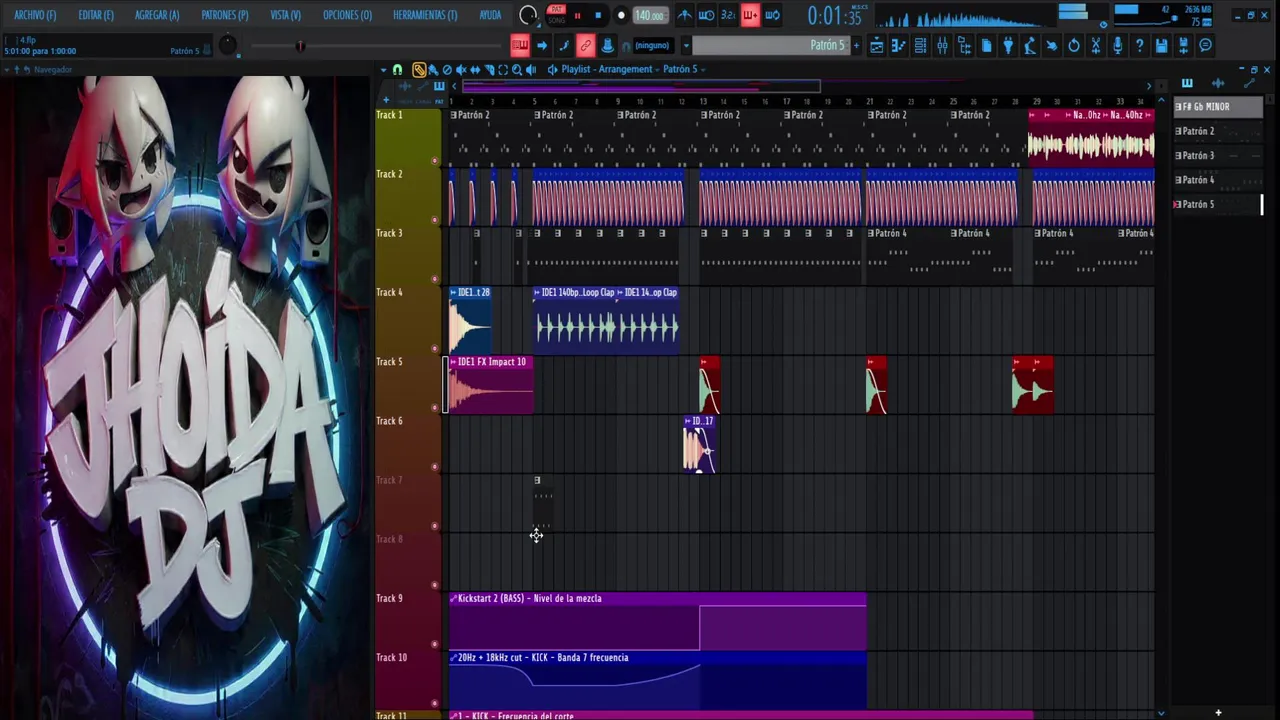Viewport: 1280px width, 720px height.
Task: Select the Slice tool in playlist toolbar
Action: click(489, 70)
